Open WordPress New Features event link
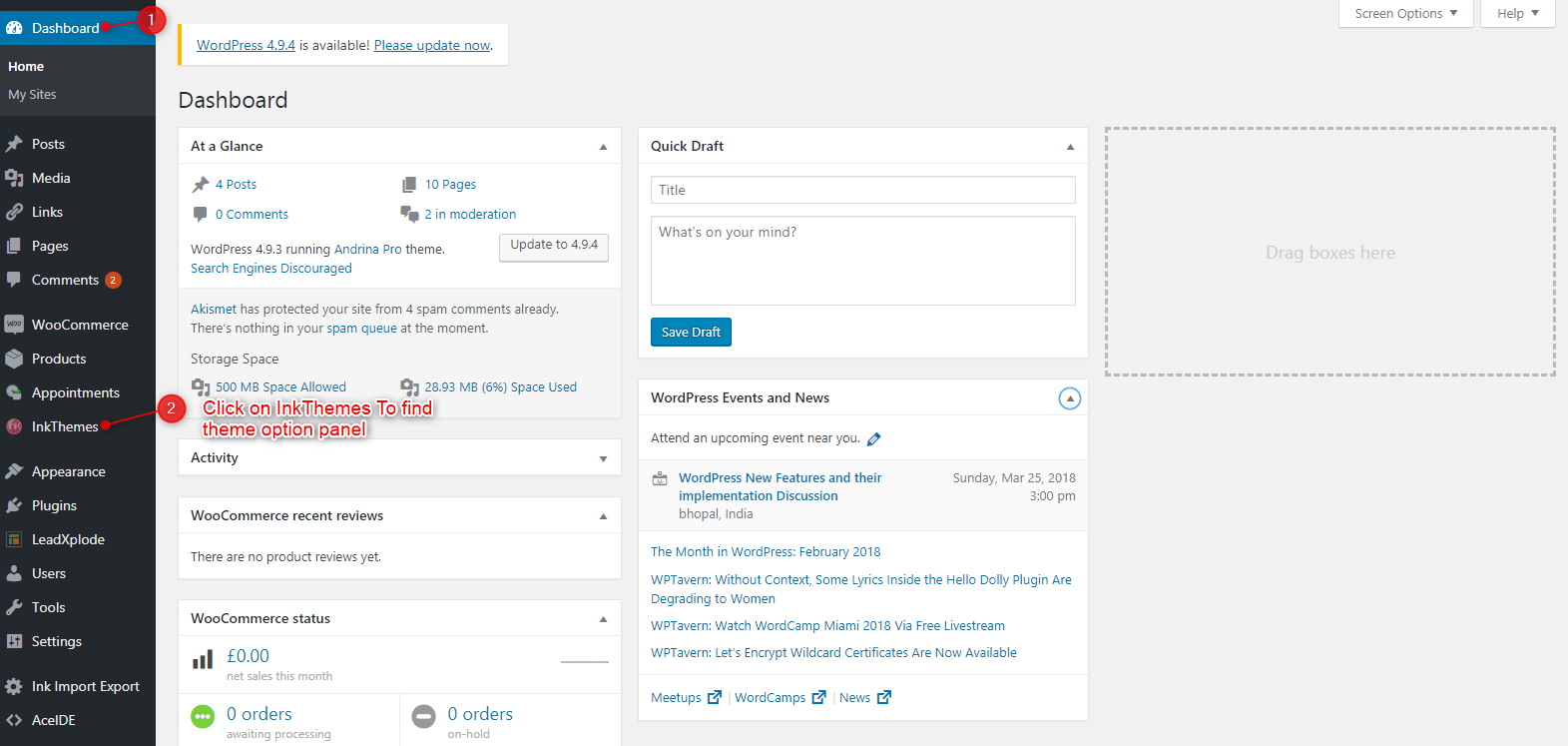The image size is (1568, 746). click(781, 487)
